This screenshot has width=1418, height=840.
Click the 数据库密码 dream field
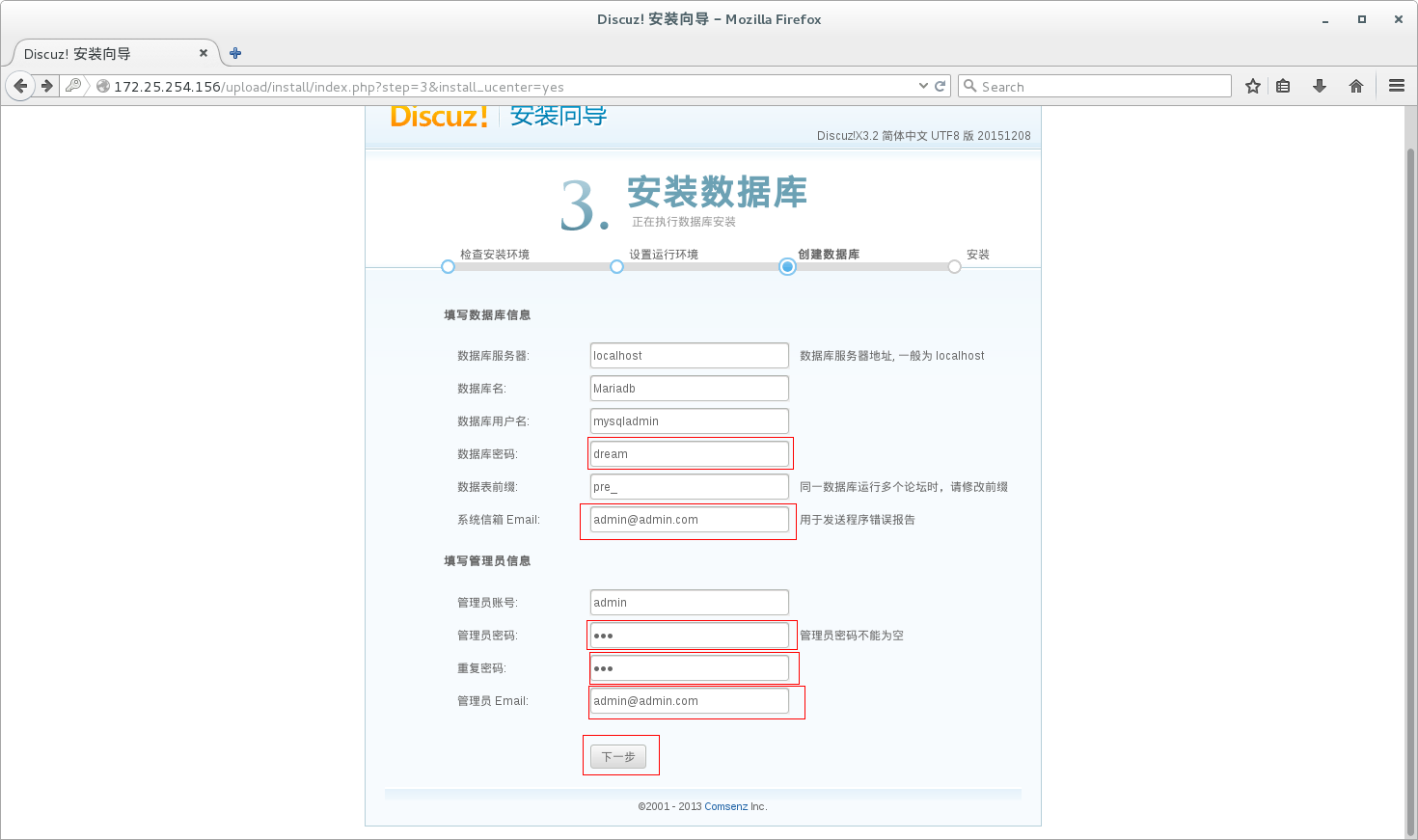(x=690, y=454)
